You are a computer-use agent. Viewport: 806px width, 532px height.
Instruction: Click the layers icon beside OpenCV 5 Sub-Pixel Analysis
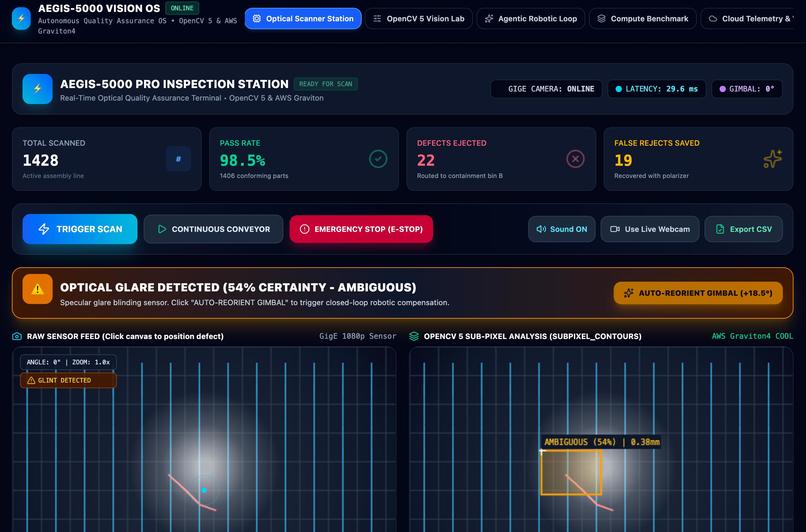point(414,336)
